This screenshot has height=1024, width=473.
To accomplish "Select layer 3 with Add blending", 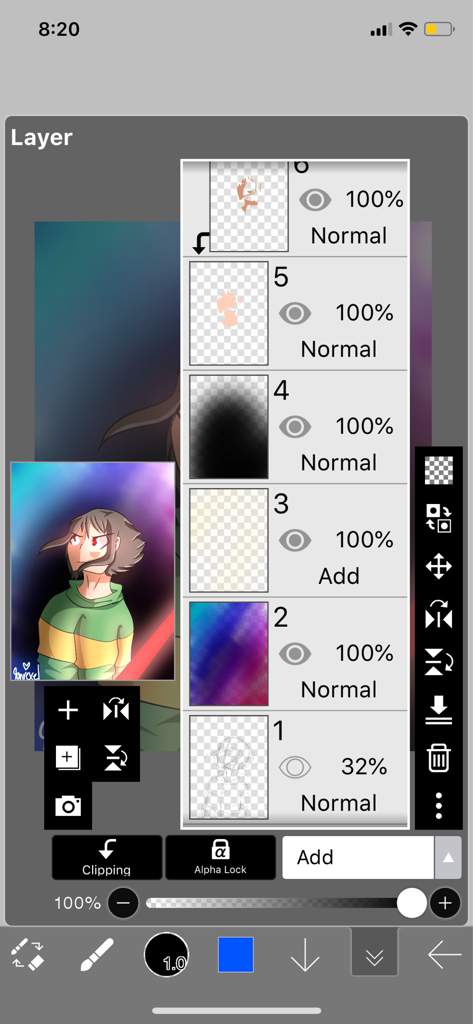I will pos(295,541).
